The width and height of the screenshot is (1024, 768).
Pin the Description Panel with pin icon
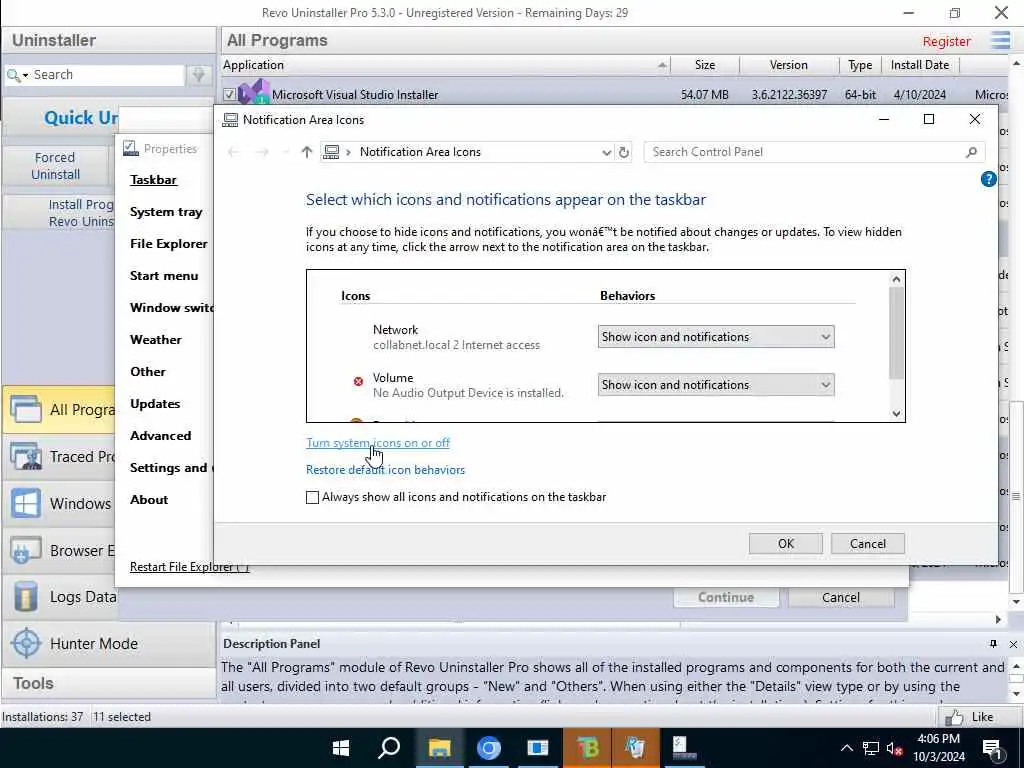993,644
